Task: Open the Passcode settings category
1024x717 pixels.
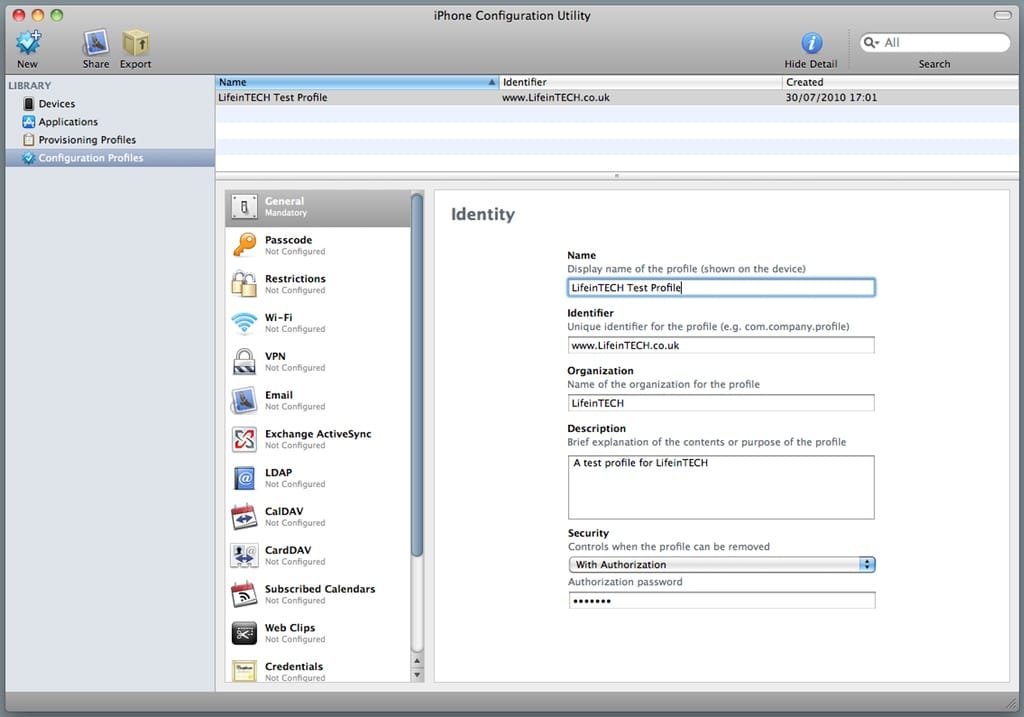Action: [318, 246]
